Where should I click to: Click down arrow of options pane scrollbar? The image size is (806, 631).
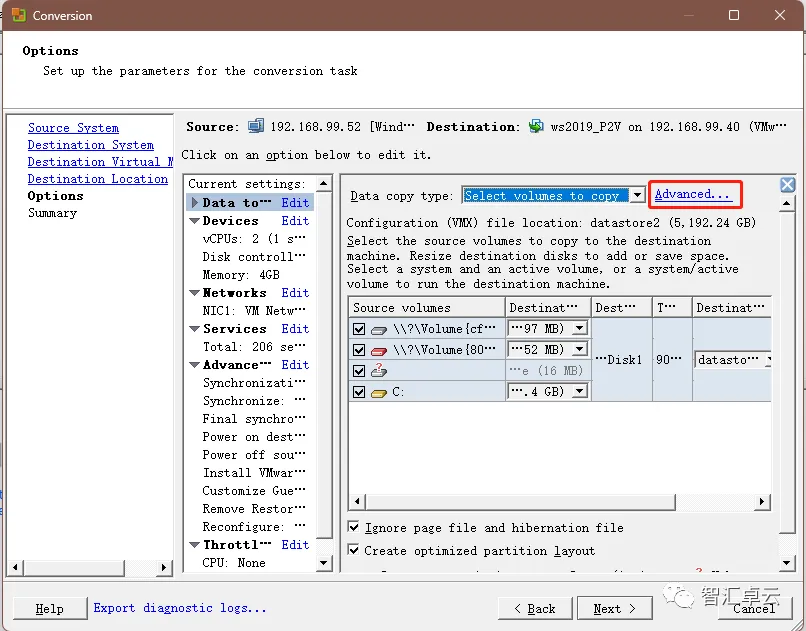coord(787,563)
